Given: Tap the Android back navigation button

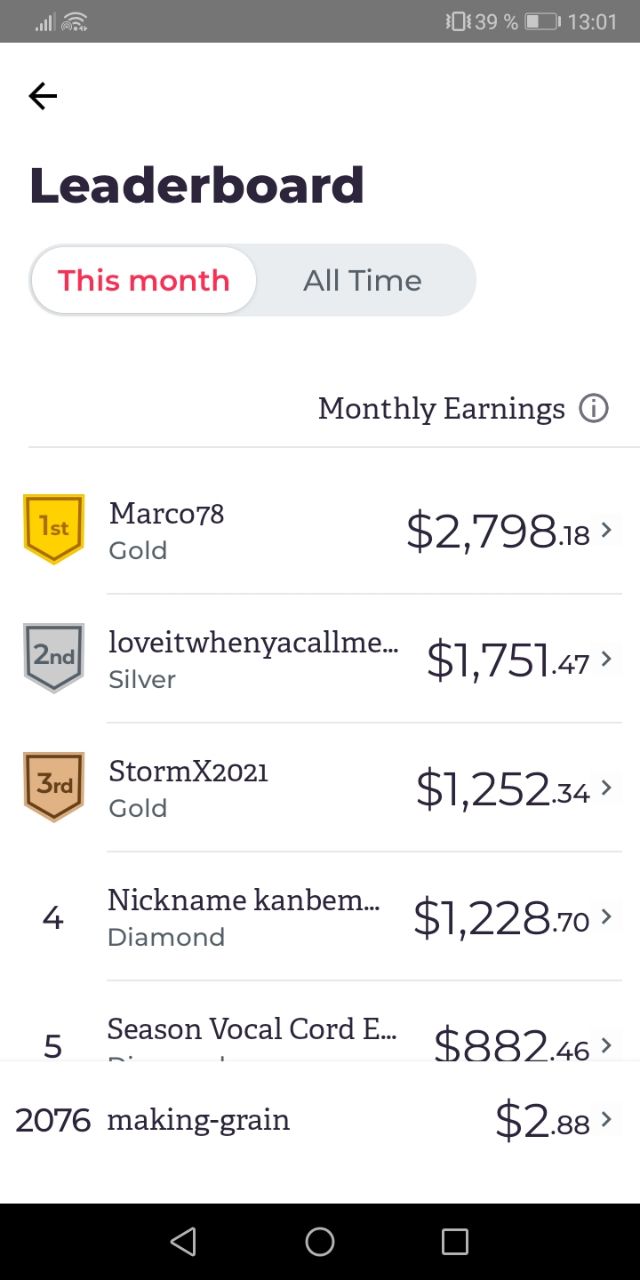Looking at the screenshot, I should click(x=183, y=1241).
